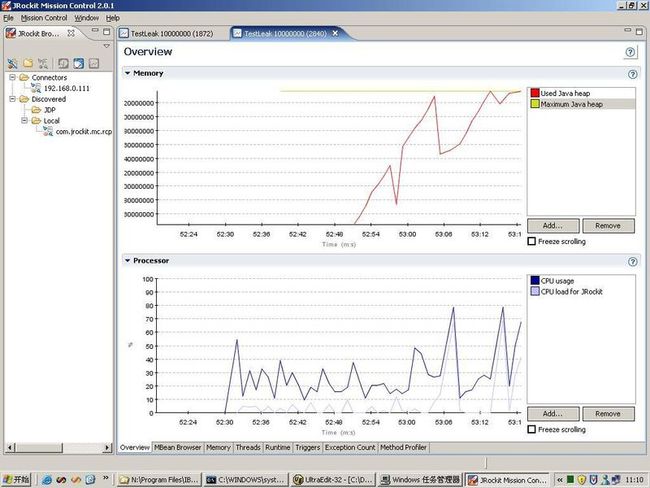Select CPU usage blue legend entry

[x=581, y=281]
